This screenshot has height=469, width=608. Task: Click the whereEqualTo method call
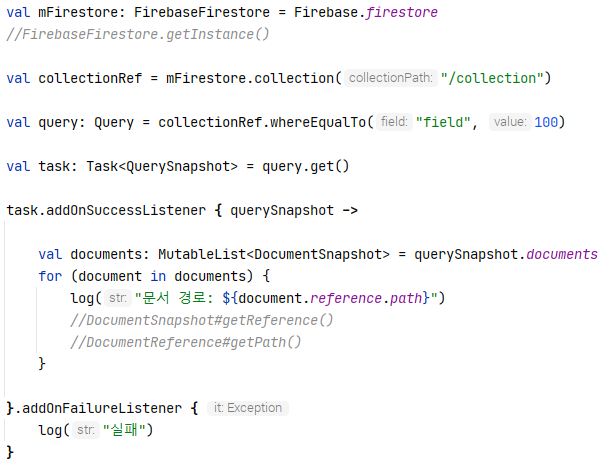point(318,122)
